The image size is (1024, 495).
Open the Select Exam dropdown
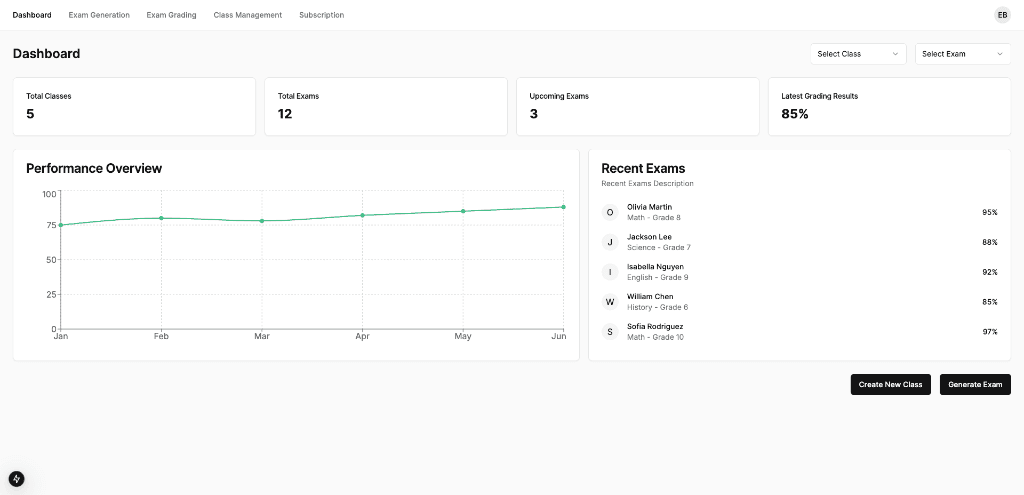coord(962,54)
